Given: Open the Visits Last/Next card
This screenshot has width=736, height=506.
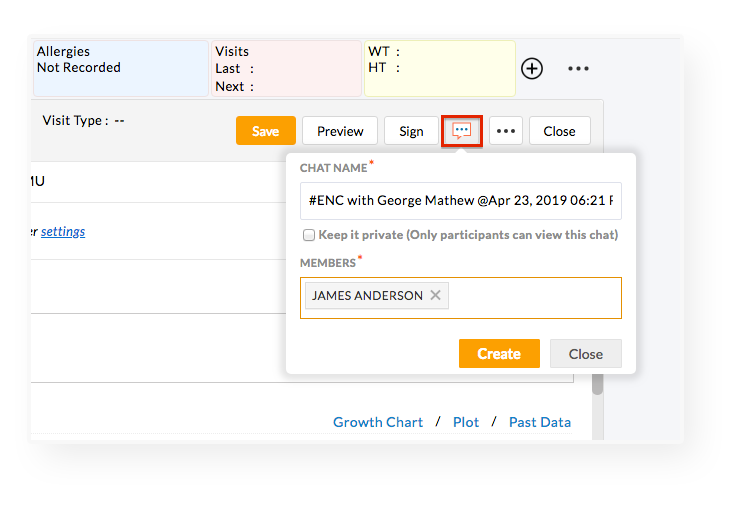Looking at the screenshot, I should 286,68.
